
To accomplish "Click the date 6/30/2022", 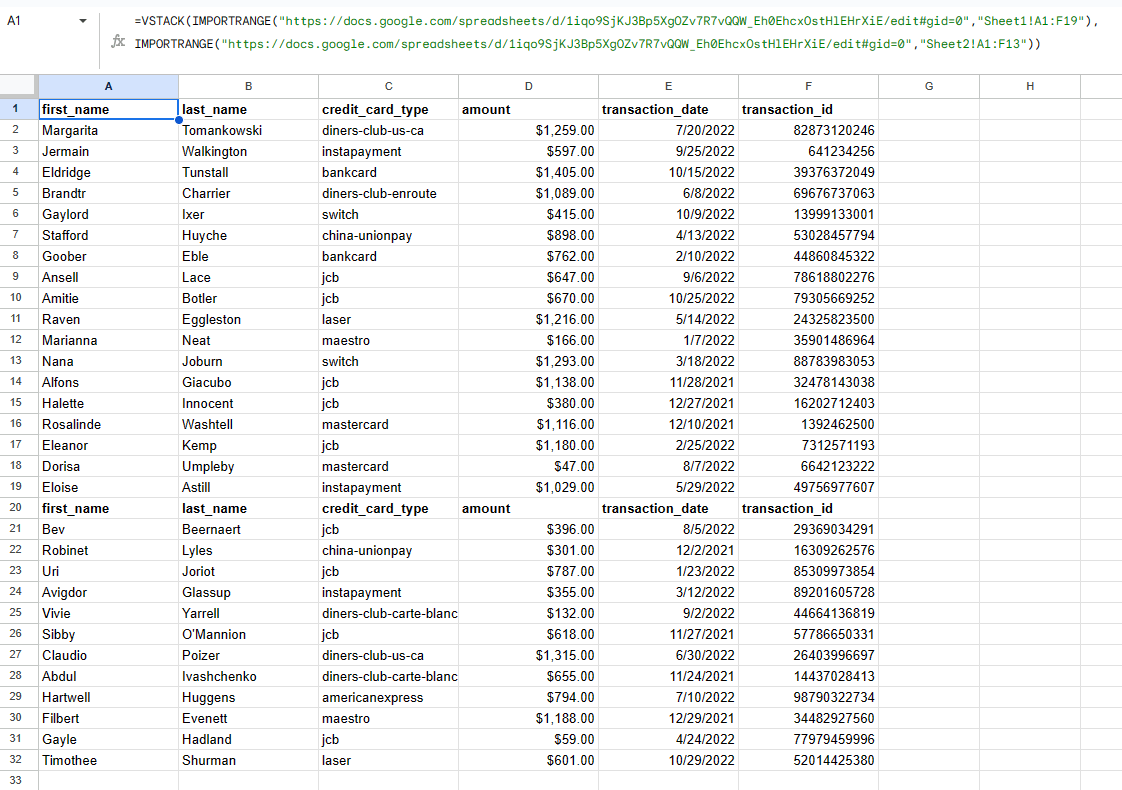I will [668, 655].
